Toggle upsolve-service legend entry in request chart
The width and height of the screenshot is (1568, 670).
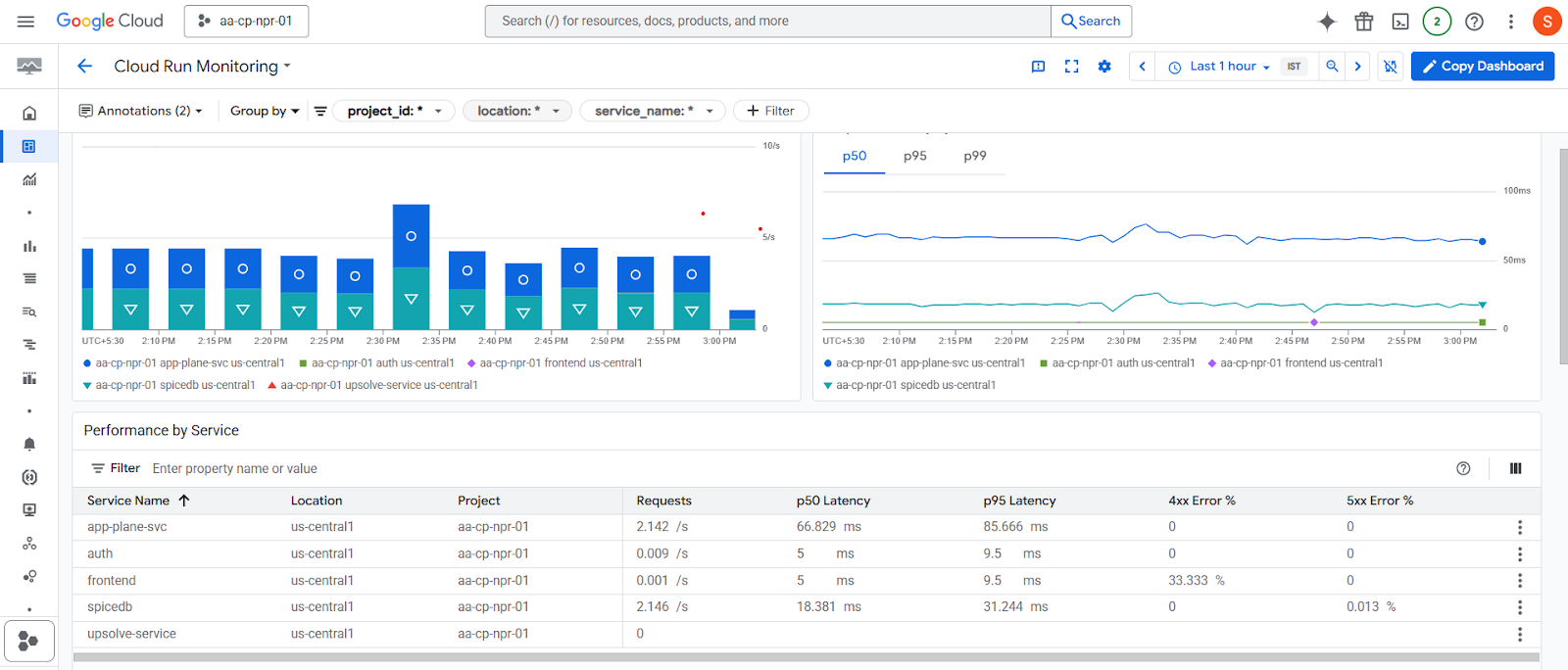click(x=372, y=385)
